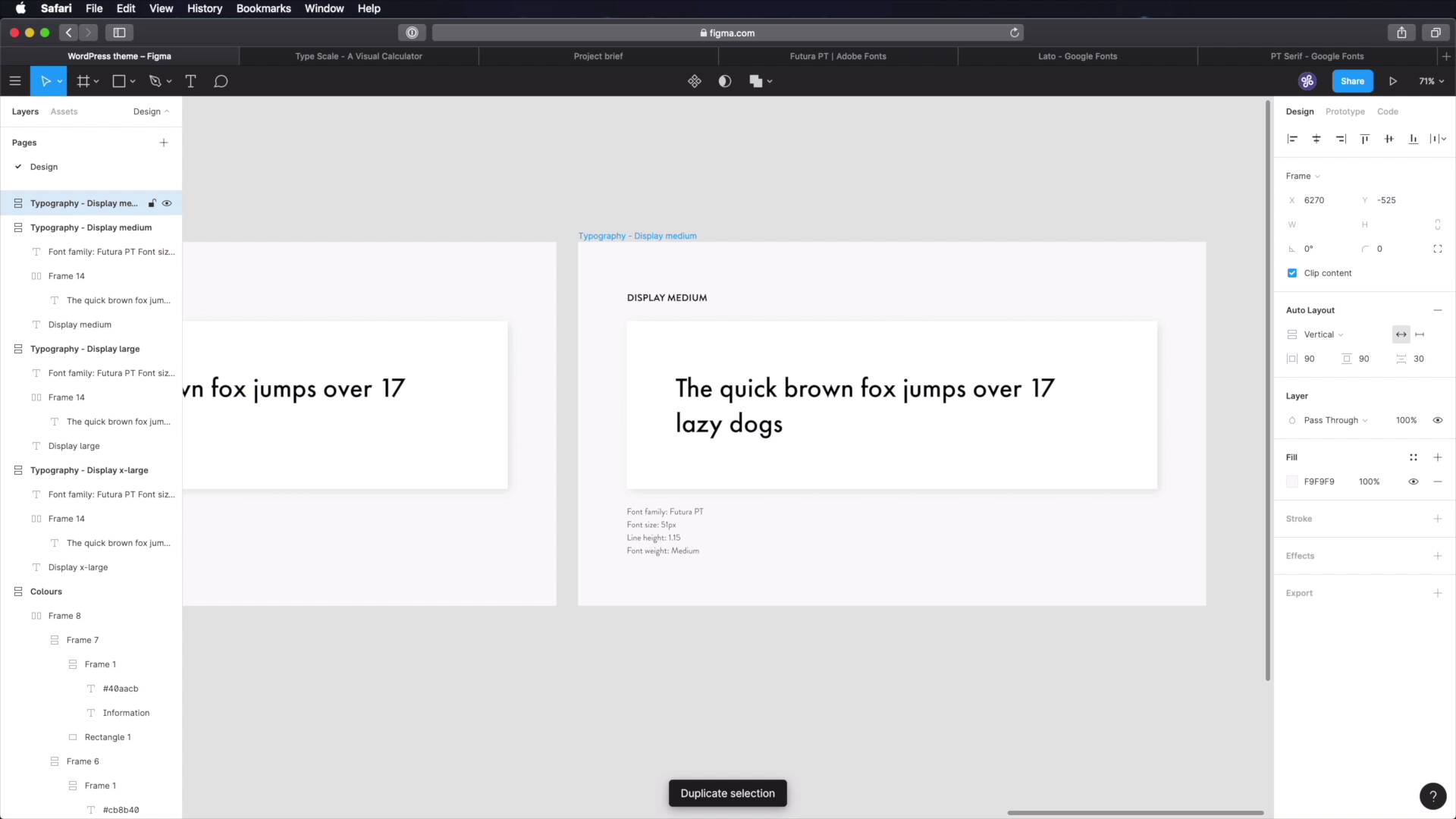
Task: Select the Frame tool
Action: [x=83, y=81]
